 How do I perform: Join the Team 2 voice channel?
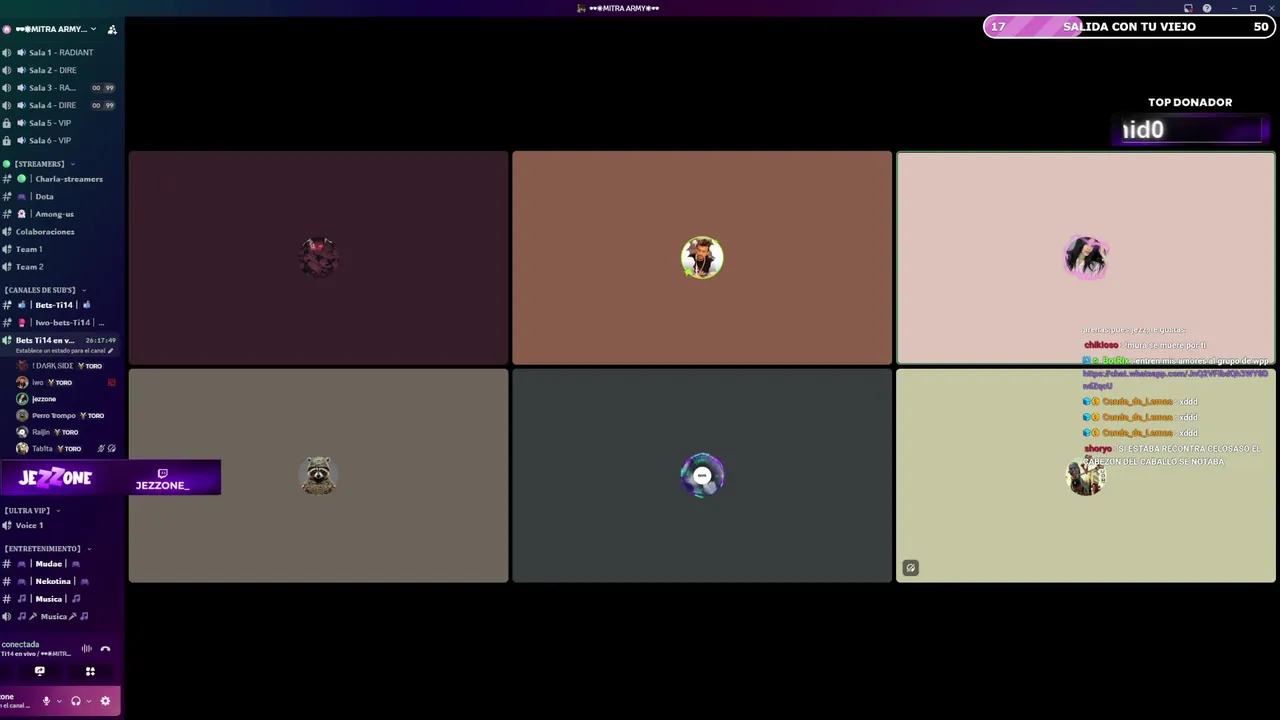click(60, 267)
